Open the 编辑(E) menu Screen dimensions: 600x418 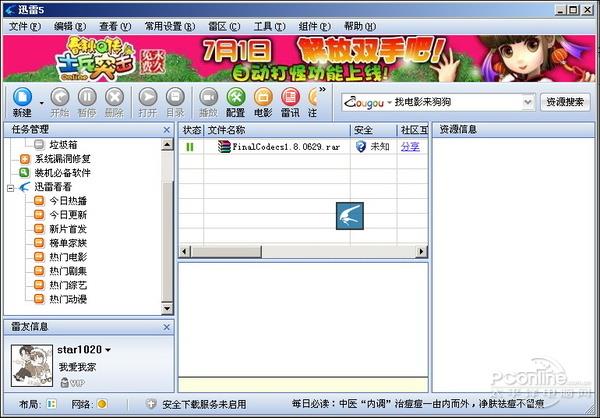(70, 26)
